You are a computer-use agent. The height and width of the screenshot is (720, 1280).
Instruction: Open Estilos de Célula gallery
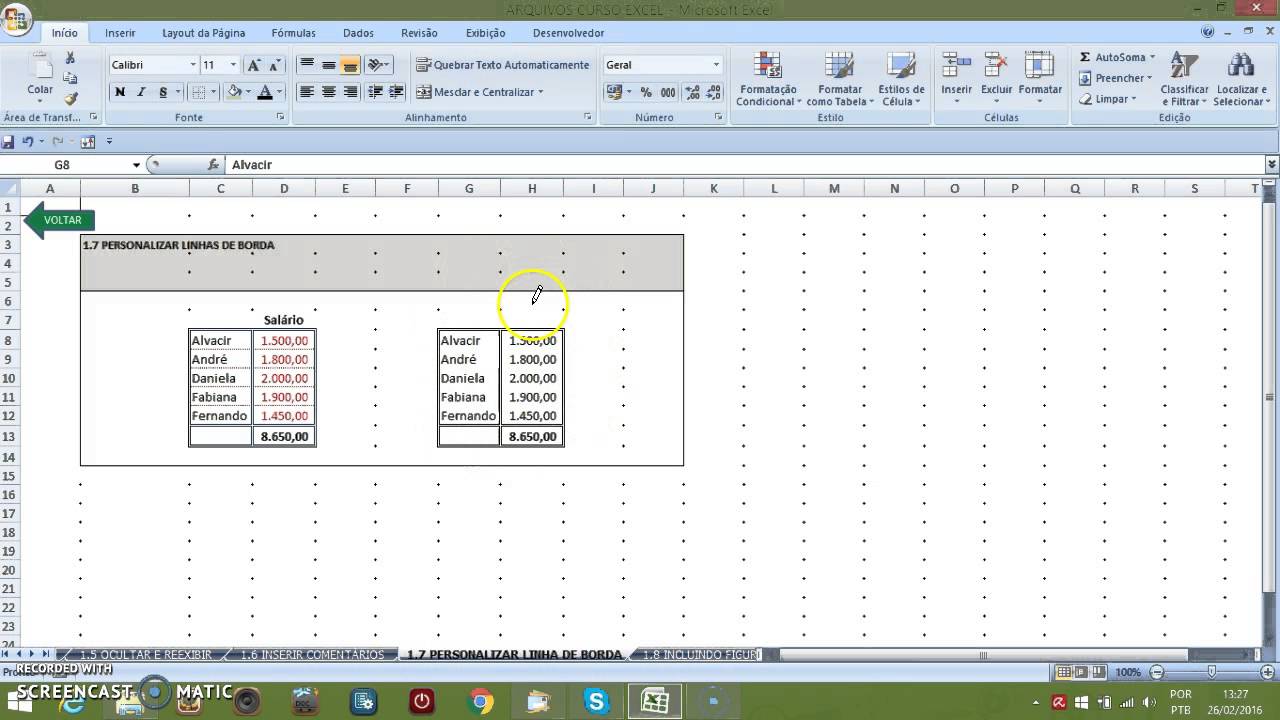point(901,79)
